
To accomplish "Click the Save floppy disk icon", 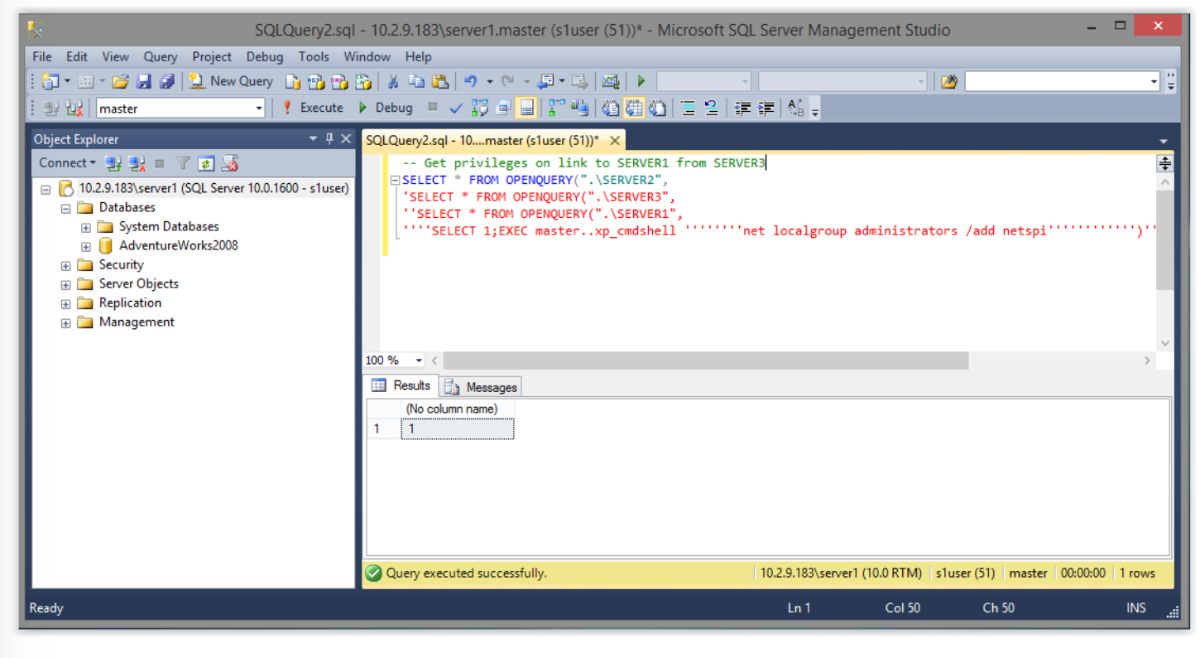I will 144,81.
